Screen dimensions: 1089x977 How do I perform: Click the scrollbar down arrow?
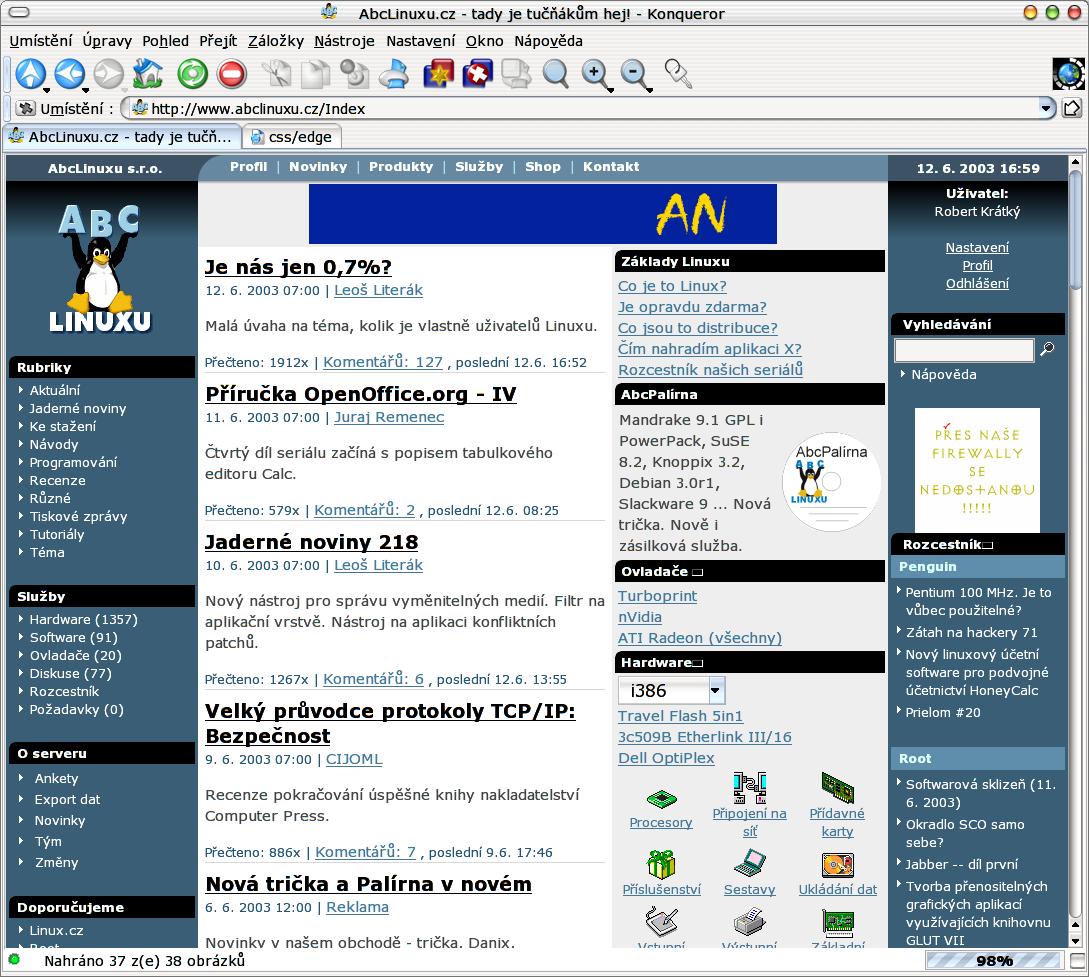click(x=1075, y=942)
